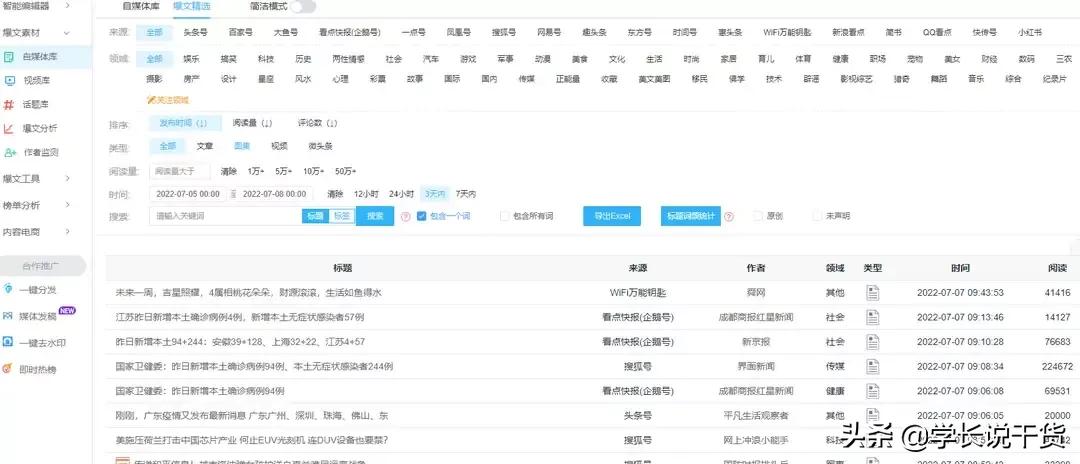Click the date range separator icon

click(x=233, y=194)
